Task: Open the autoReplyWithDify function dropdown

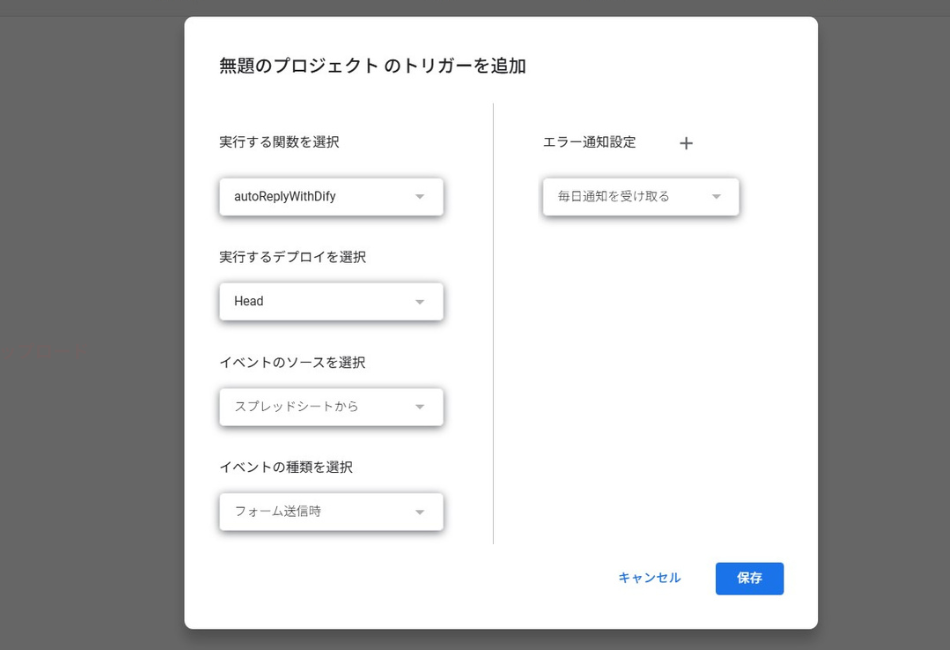Action: (320, 197)
